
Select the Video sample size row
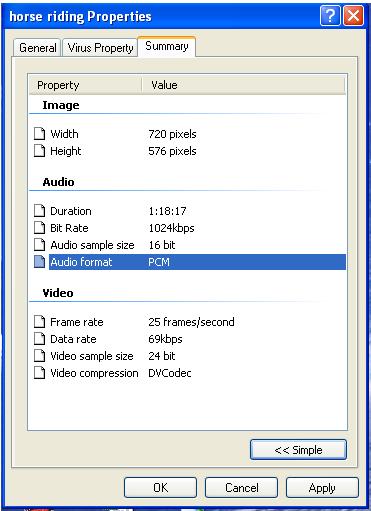[x=190, y=356]
